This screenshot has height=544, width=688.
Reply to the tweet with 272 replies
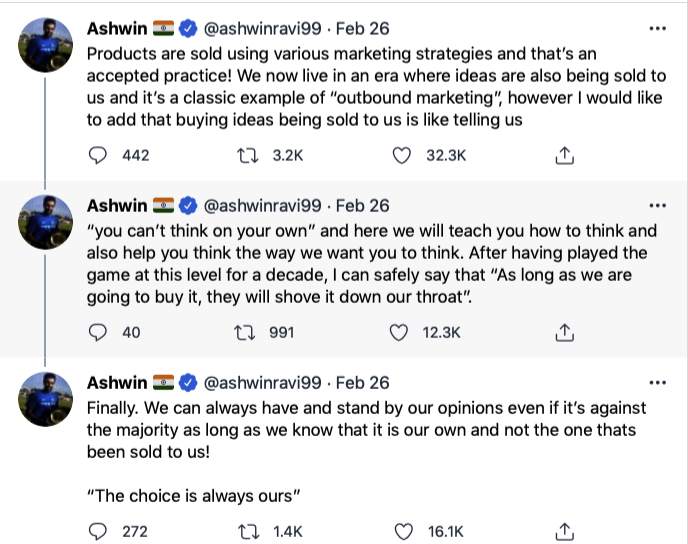coord(98,530)
